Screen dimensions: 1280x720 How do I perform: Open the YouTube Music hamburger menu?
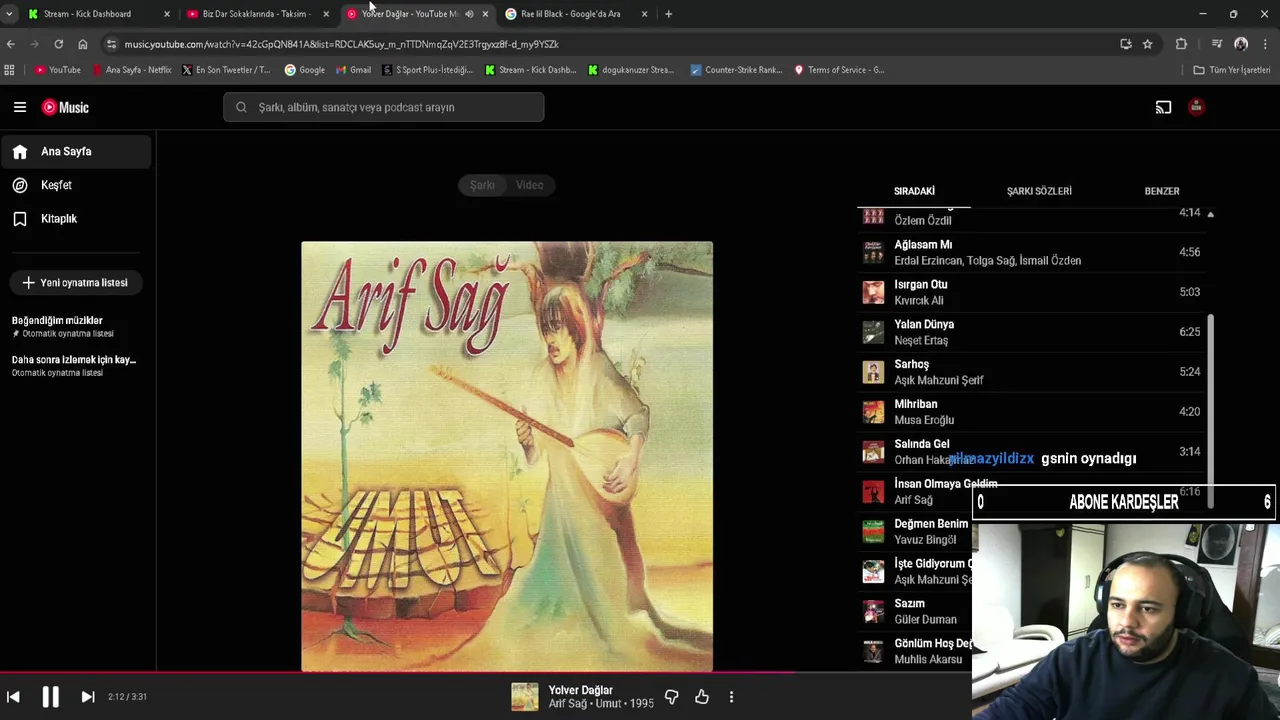(x=19, y=107)
